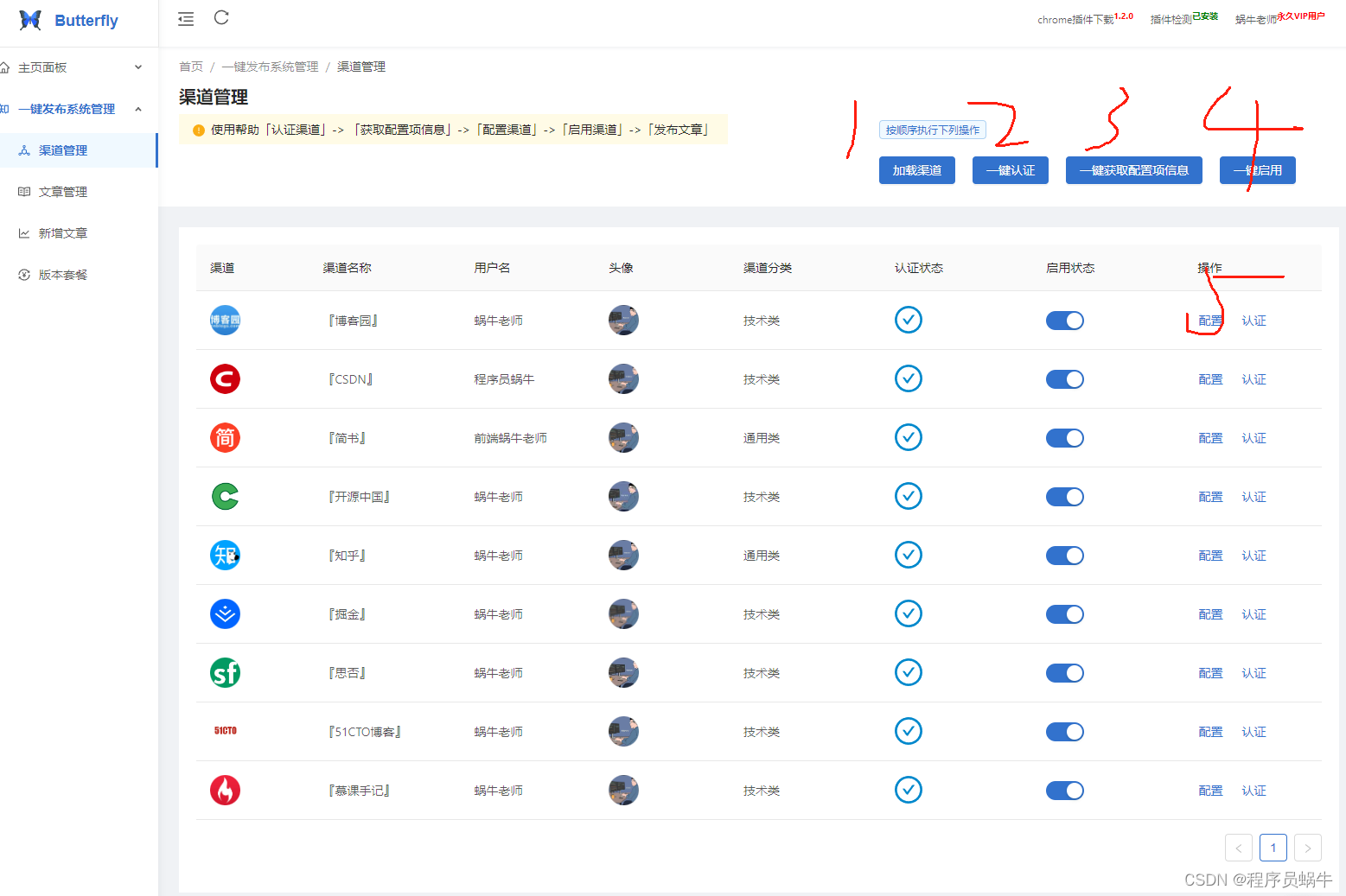1346x896 pixels.
Task: Go to the previous table page
Action: pos(1239,848)
